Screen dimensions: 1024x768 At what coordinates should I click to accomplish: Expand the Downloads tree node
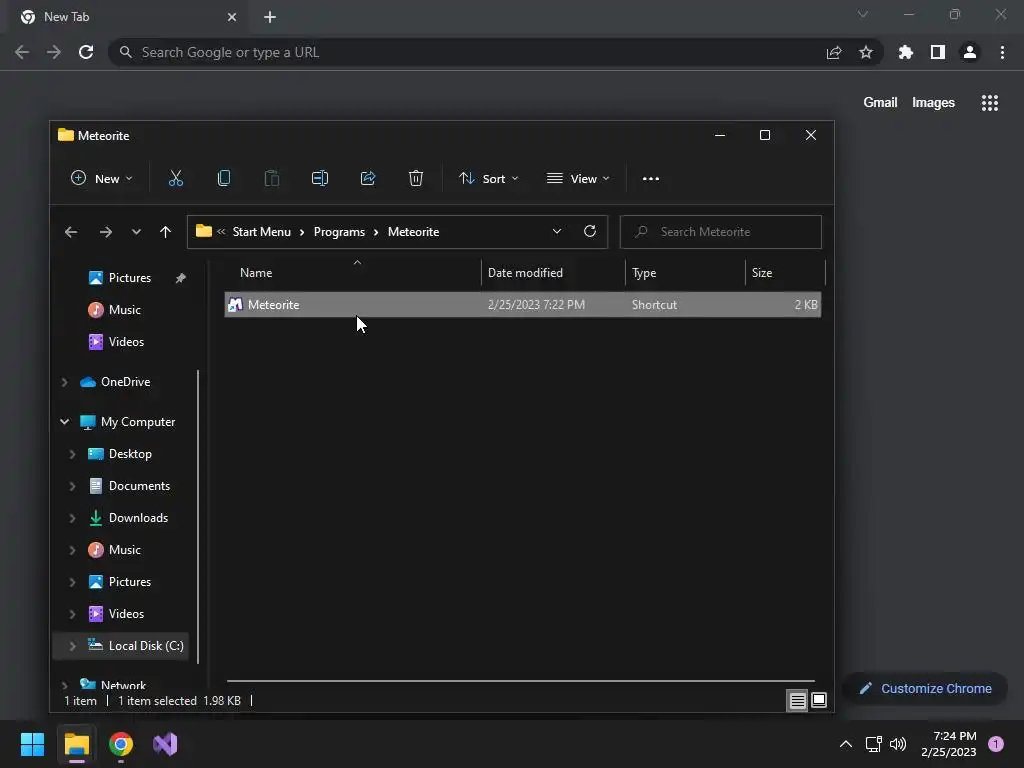click(72, 518)
